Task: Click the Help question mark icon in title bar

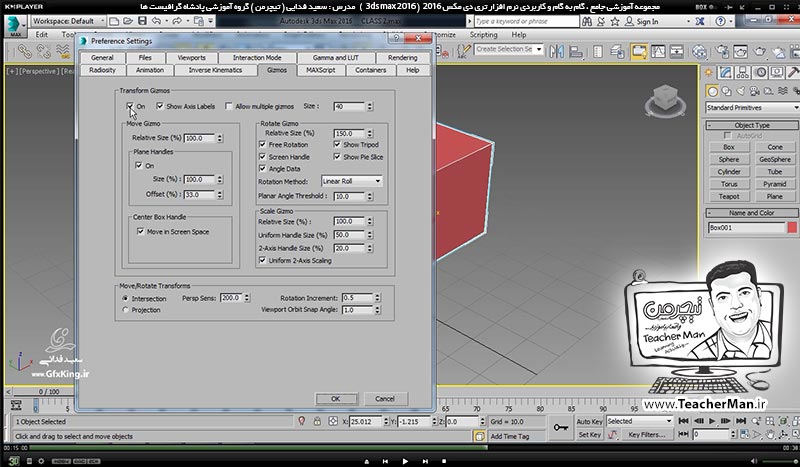Action: [x=720, y=21]
